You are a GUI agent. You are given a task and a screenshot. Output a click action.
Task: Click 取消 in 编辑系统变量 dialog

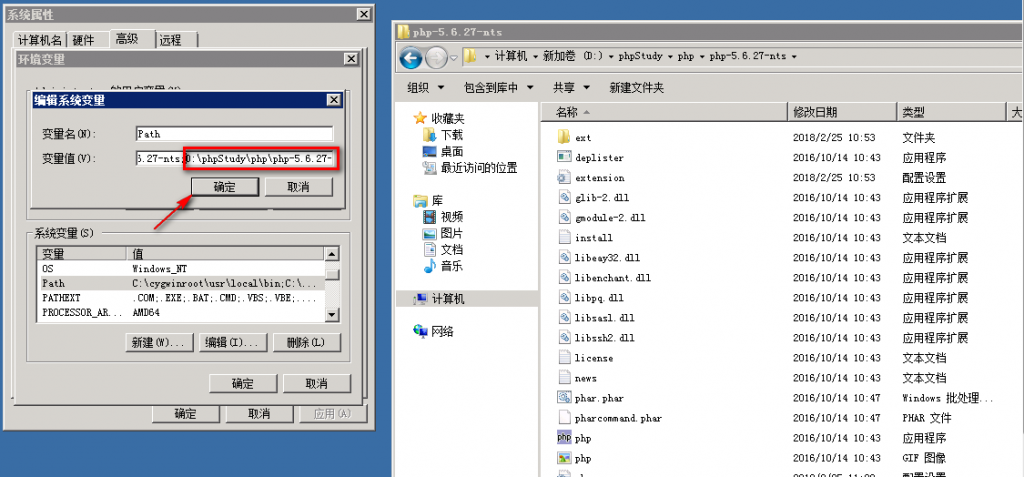pos(298,187)
